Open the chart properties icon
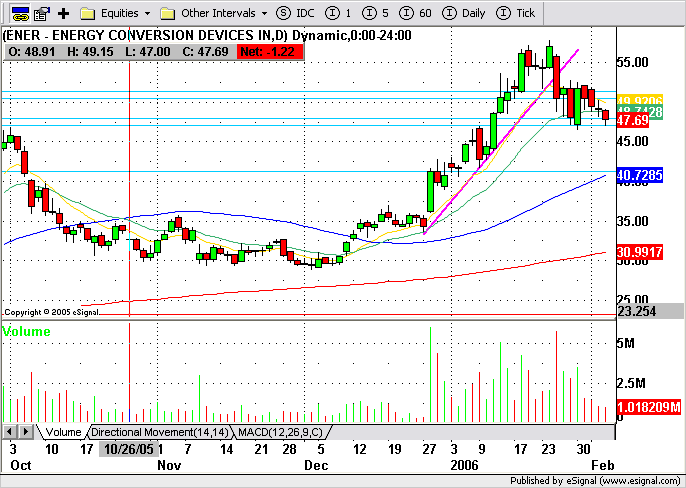686x488 pixels. [x=42, y=14]
